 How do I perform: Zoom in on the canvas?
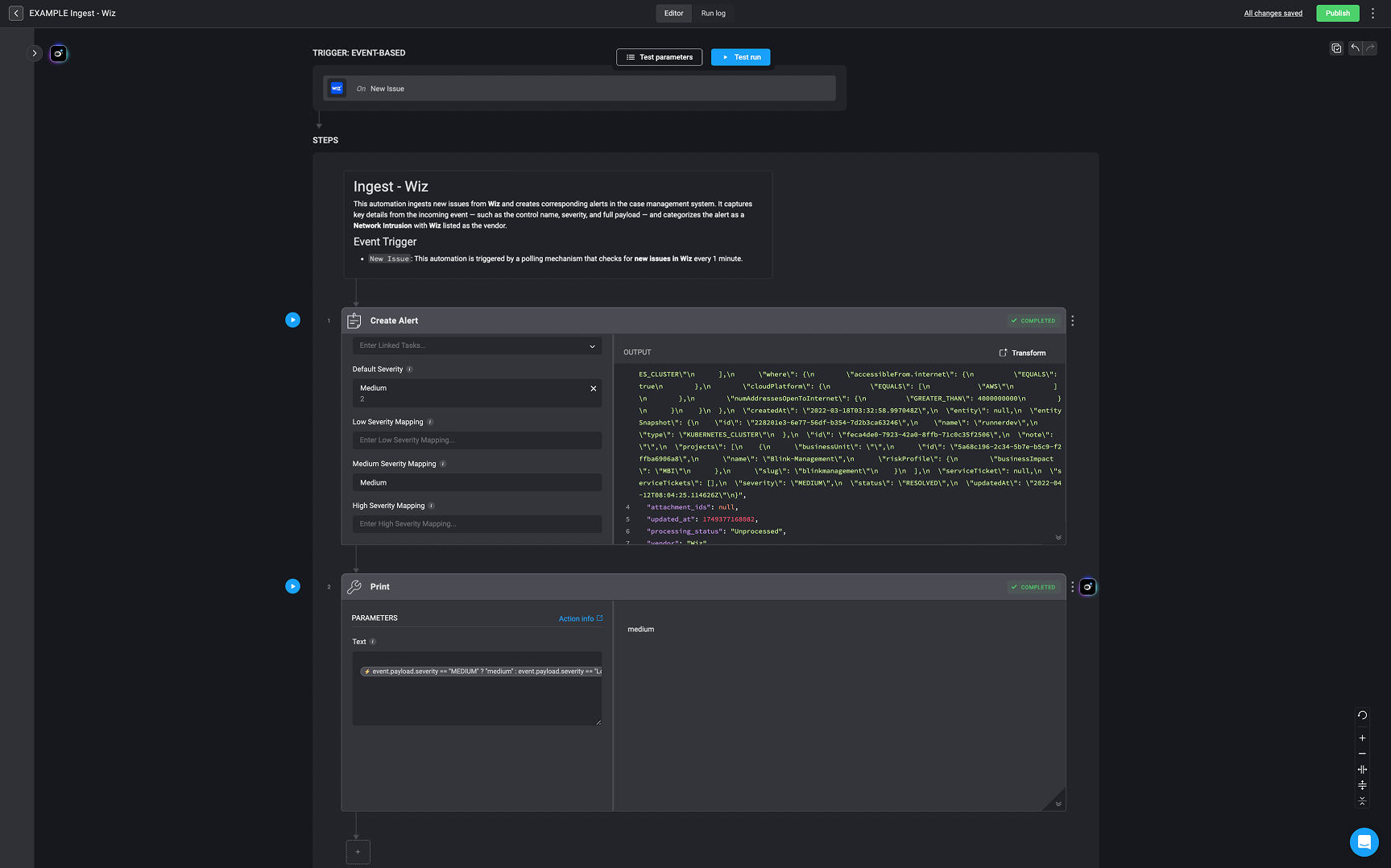[1362, 738]
